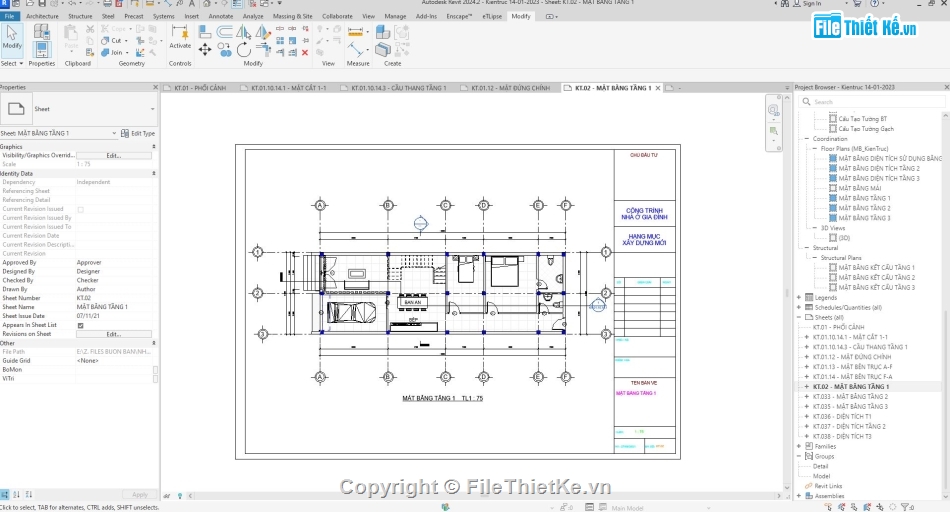Click the Sheet Number value KT.02
The image size is (950, 512).
[114, 298]
